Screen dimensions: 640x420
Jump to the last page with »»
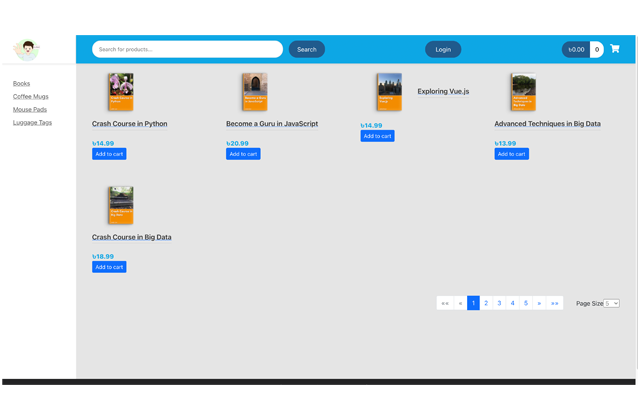[554, 303]
